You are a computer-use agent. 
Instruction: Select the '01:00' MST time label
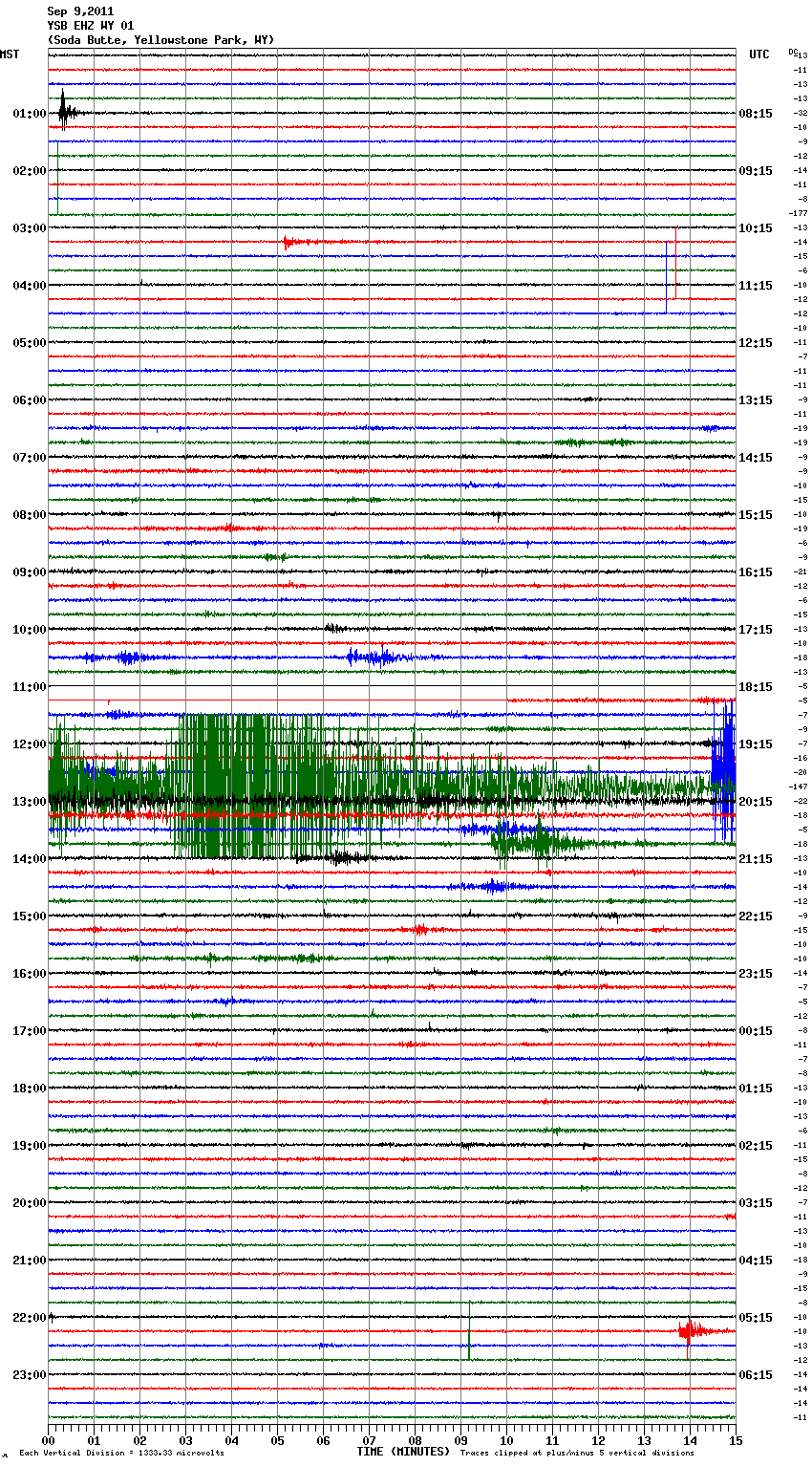point(30,114)
